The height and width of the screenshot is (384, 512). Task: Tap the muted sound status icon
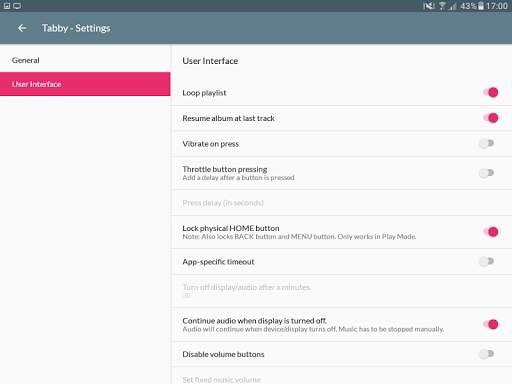tap(429, 6)
